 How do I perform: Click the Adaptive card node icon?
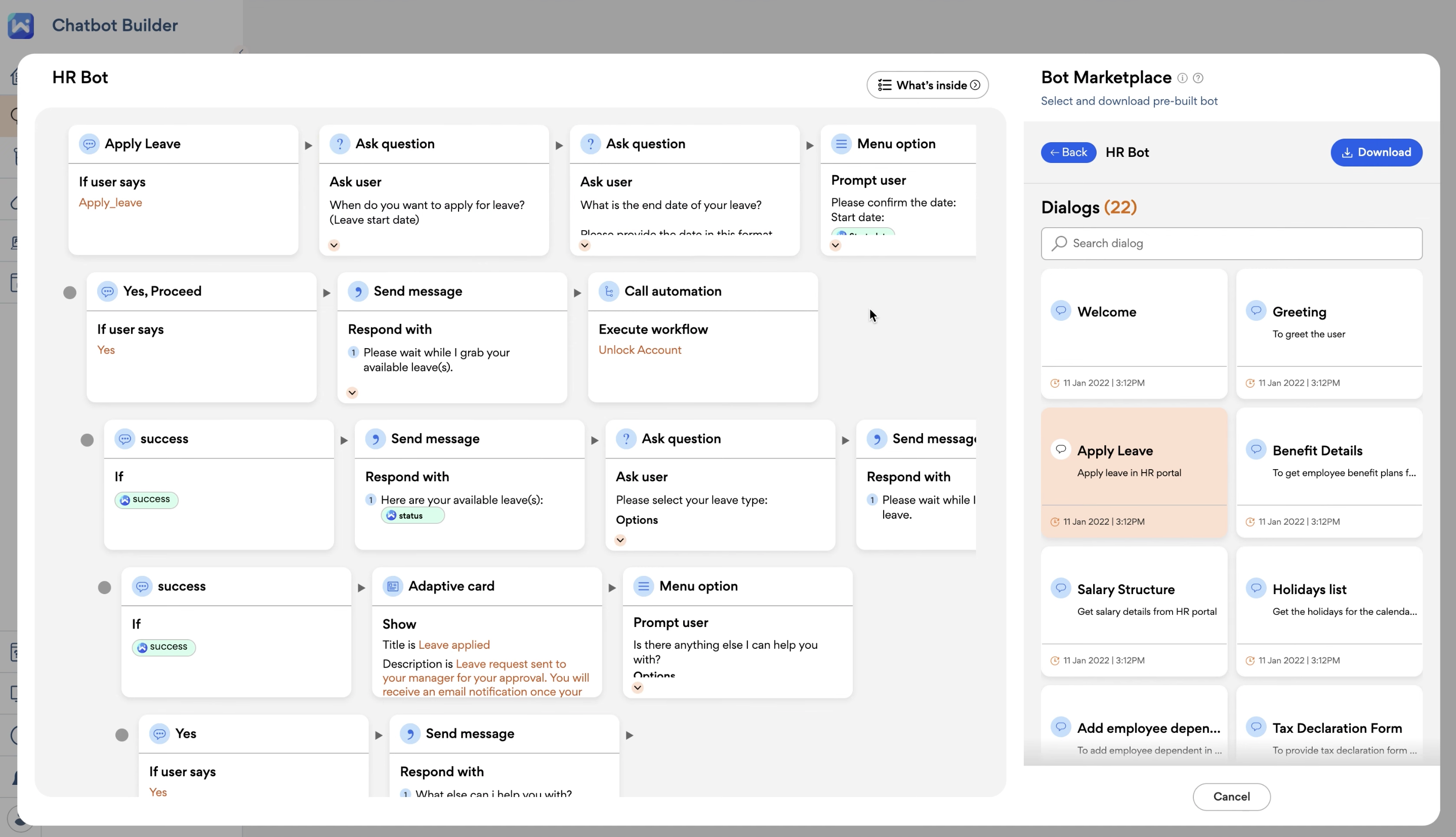pos(393,587)
